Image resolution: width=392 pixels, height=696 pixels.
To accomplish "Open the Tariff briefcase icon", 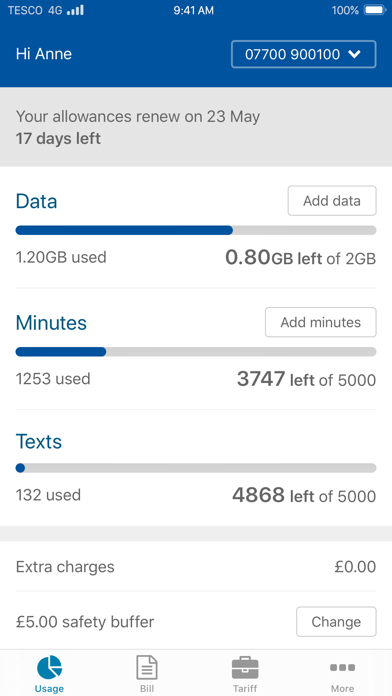I will [x=245, y=668].
